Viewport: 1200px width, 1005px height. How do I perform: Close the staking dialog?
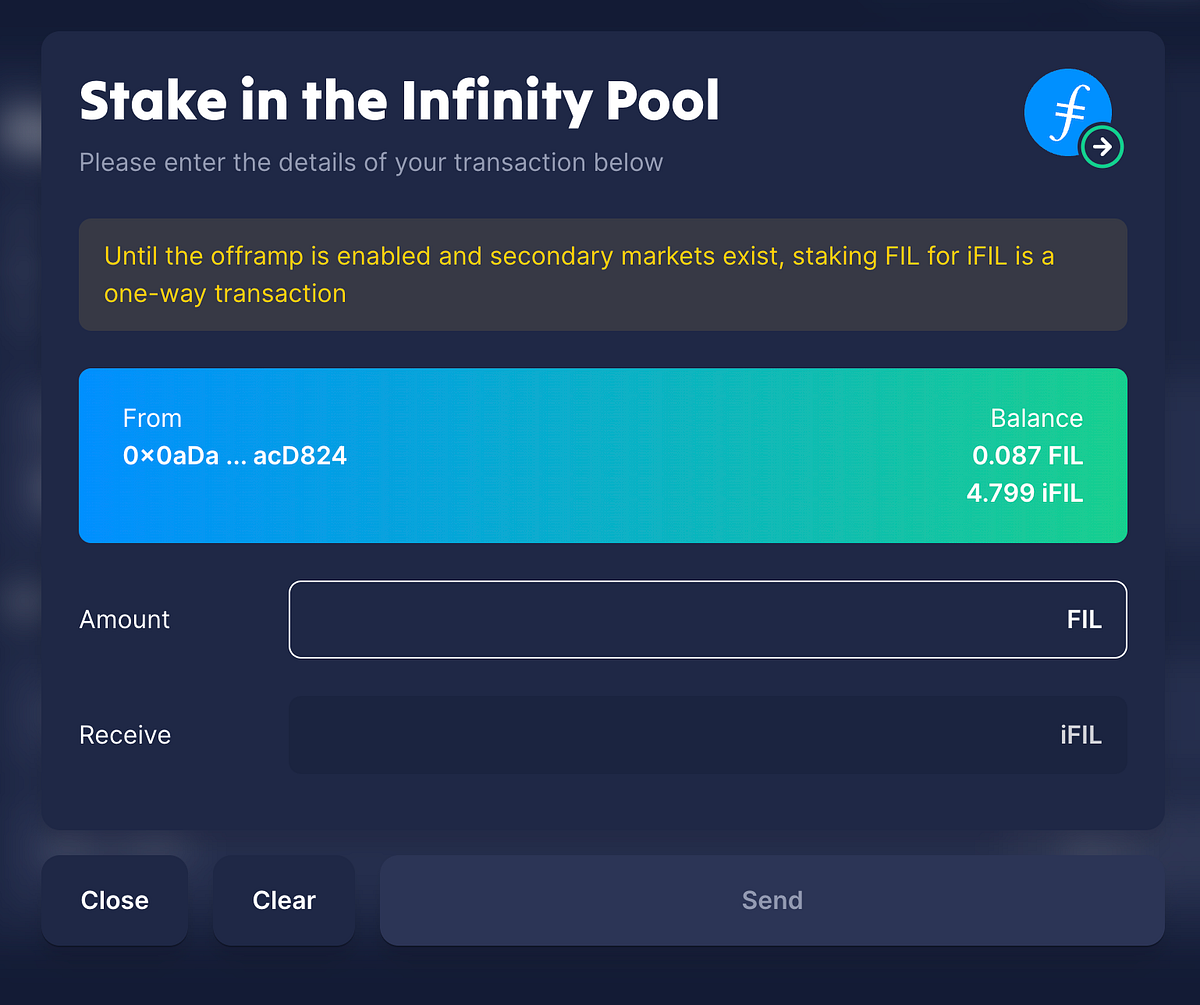click(x=115, y=900)
